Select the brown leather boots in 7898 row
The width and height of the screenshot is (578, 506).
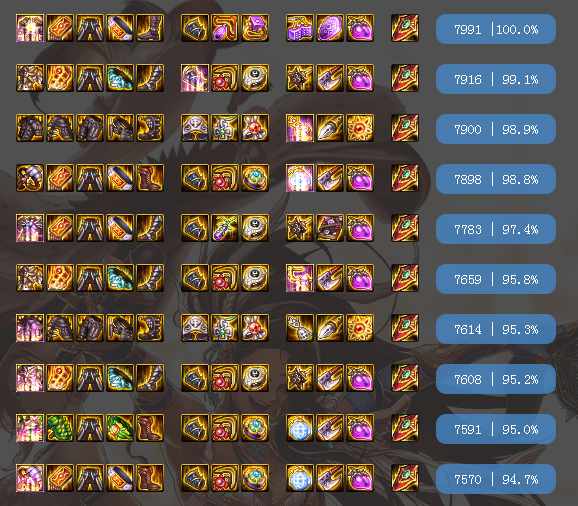[150, 178]
